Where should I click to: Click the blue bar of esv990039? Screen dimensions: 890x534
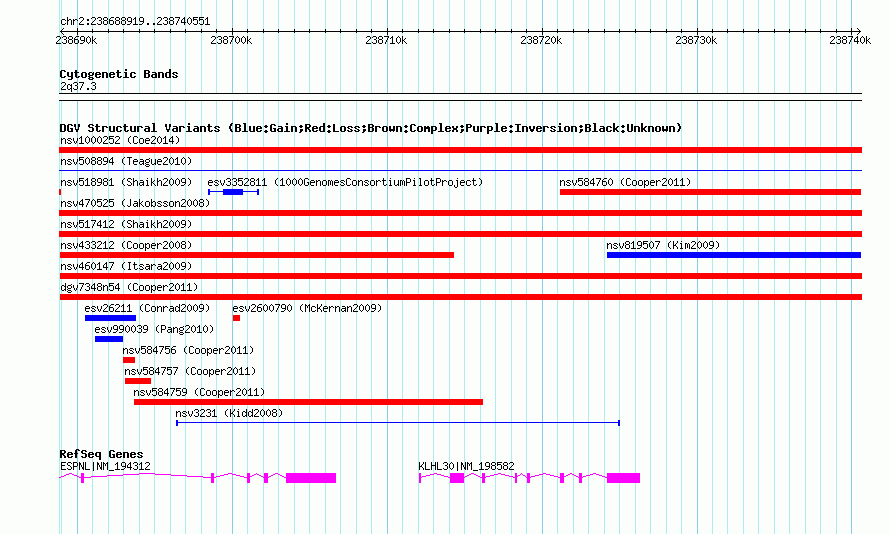click(109, 339)
